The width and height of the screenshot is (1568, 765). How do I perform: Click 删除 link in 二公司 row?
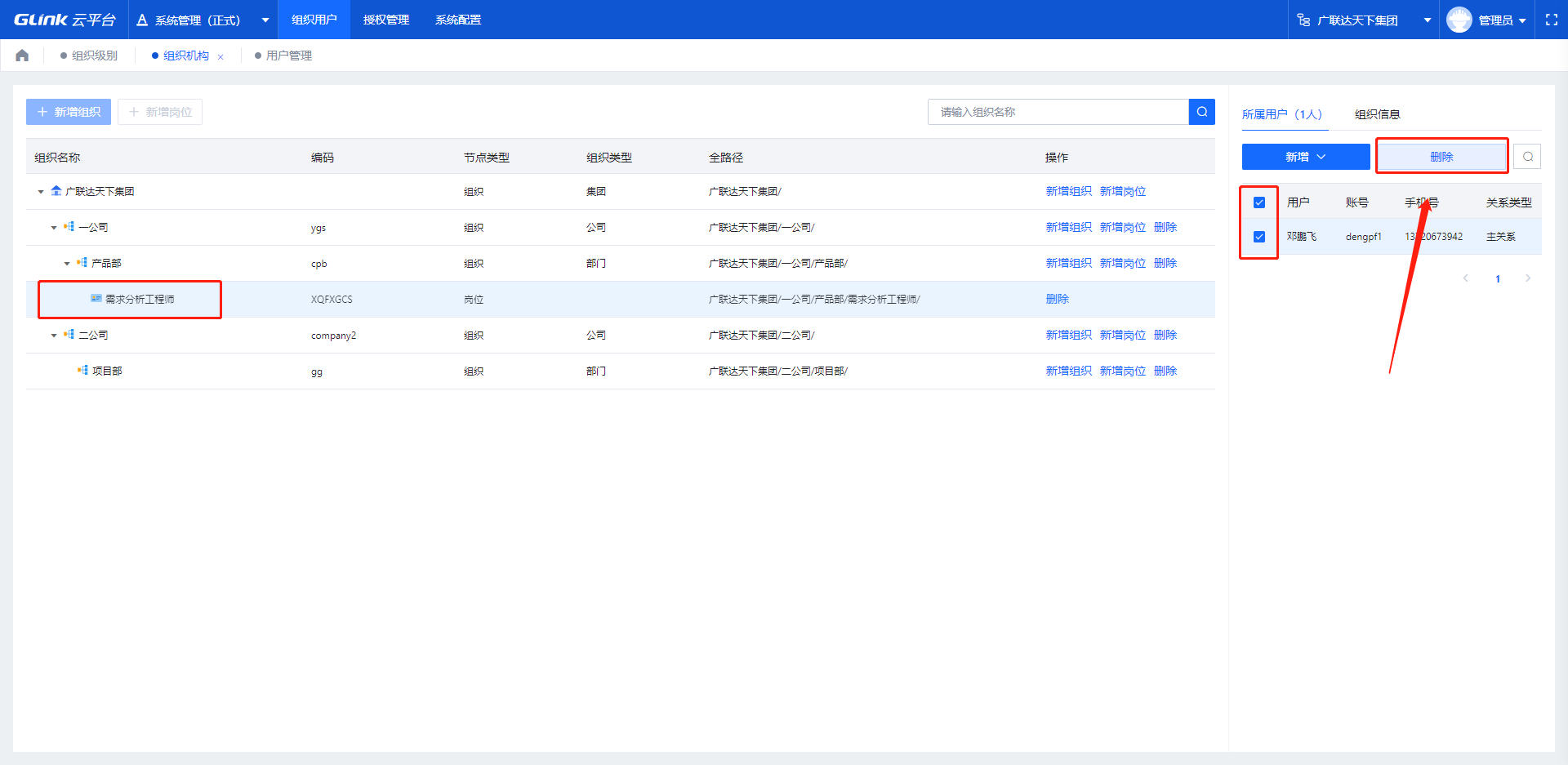1165,335
